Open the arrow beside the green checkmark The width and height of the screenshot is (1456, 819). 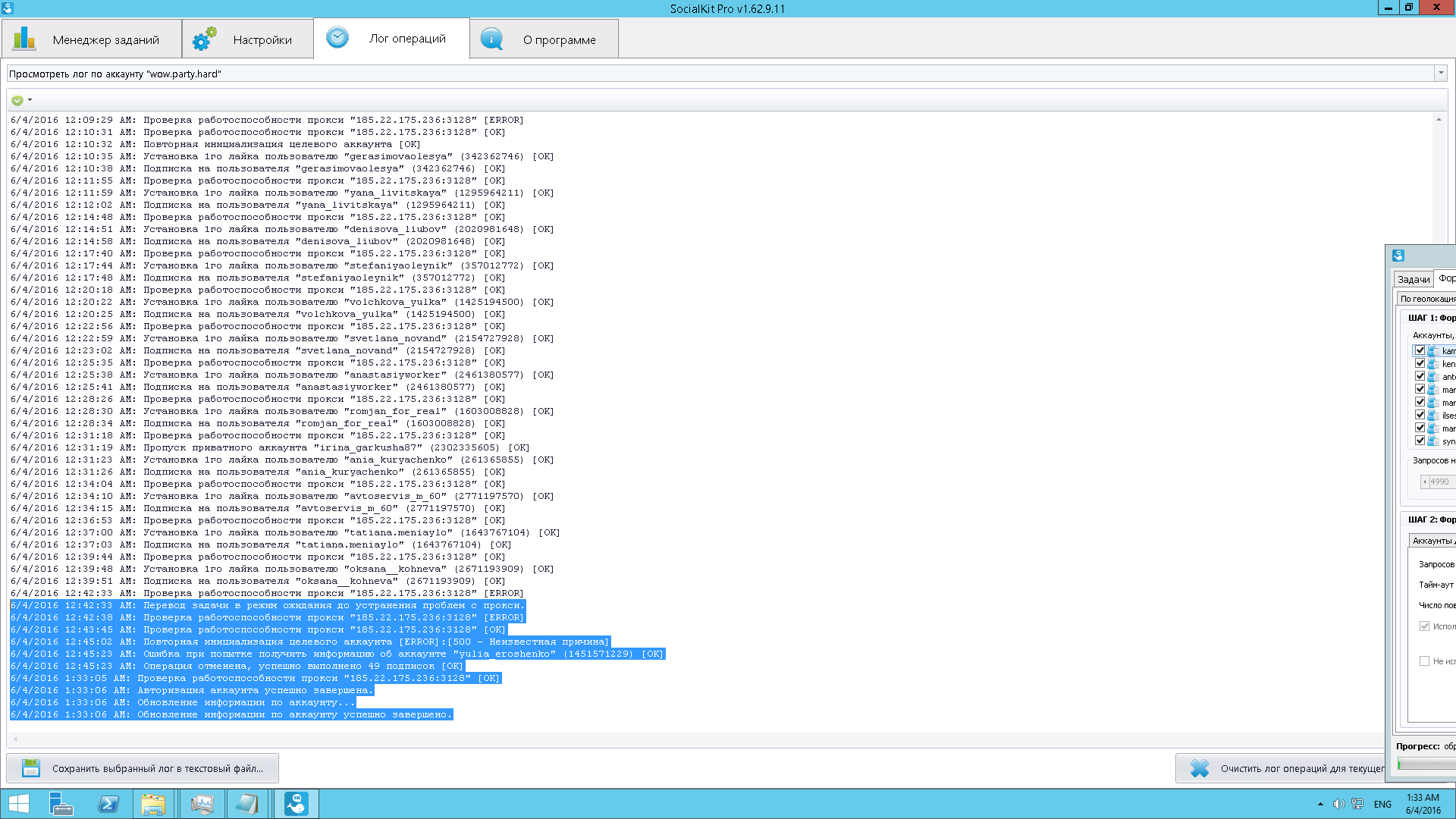point(30,100)
